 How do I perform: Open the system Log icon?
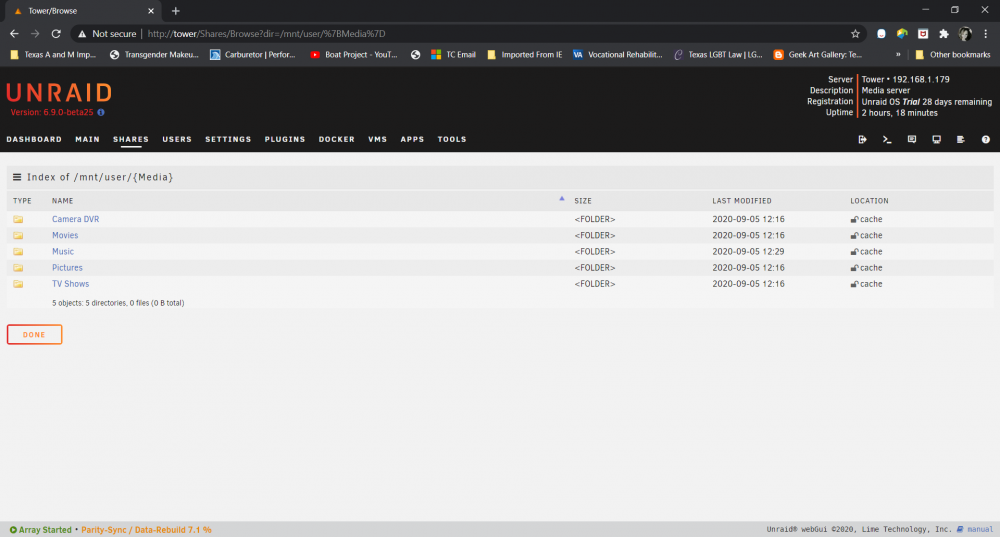pos(960,139)
